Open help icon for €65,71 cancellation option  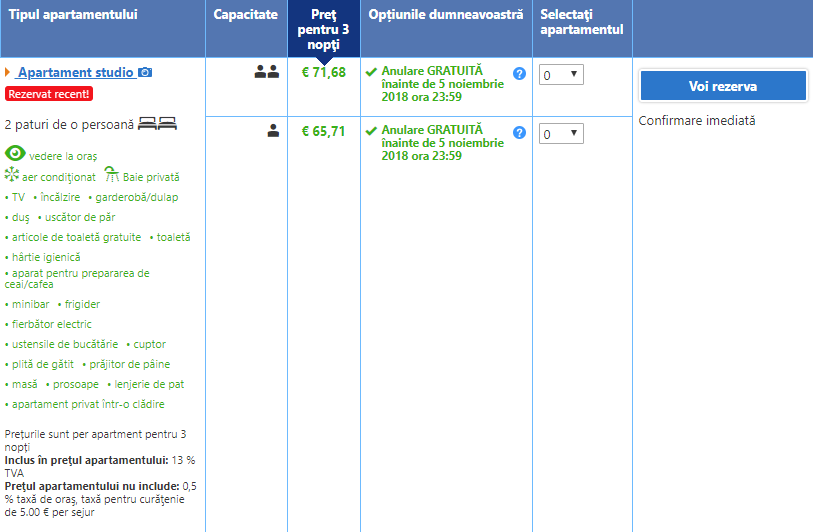tap(519, 132)
